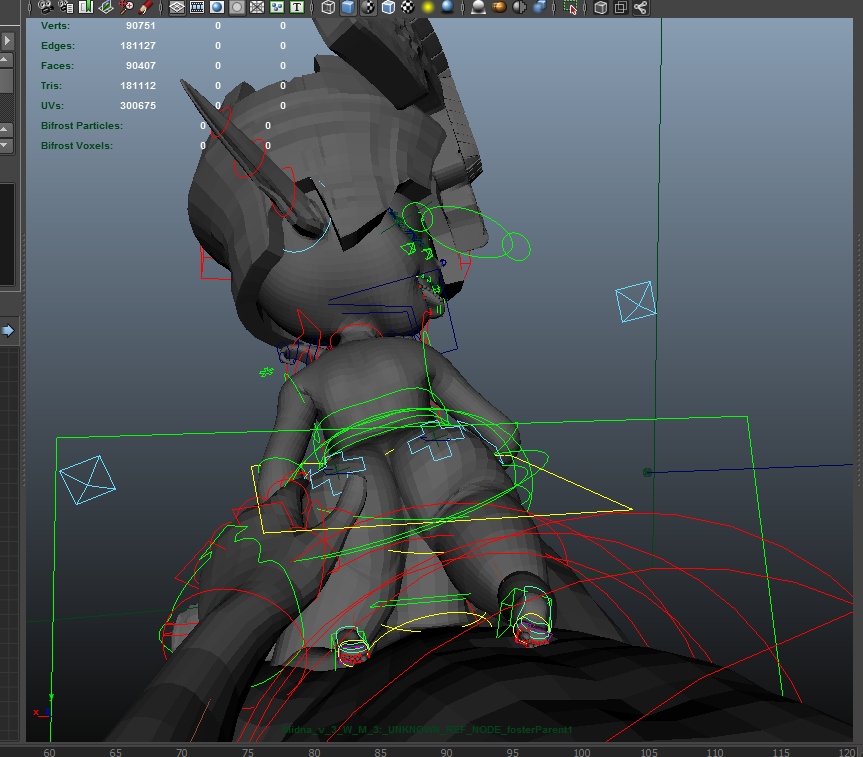Toggle the Field Chart crossed-grid icon
The height and width of the screenshot is (757, 863).
[x=257, y=7]
